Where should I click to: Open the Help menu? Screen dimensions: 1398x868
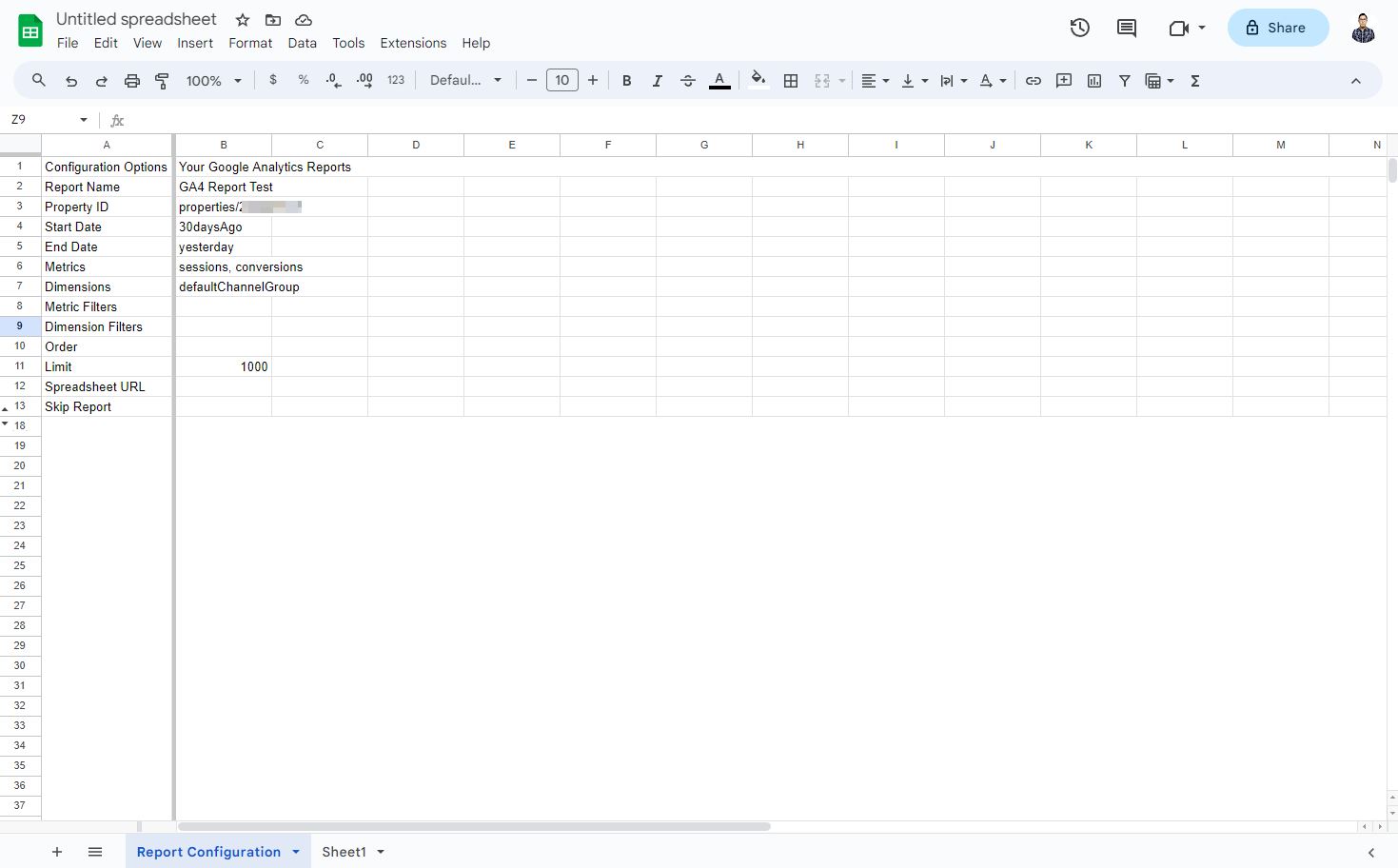coord(476,43)
